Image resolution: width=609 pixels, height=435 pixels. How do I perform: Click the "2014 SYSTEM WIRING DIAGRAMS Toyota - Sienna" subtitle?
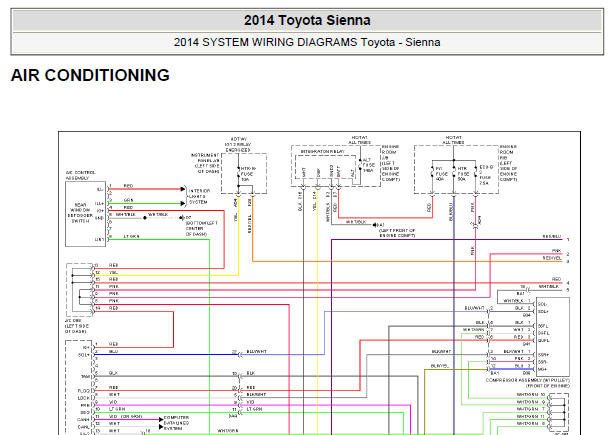307,42
